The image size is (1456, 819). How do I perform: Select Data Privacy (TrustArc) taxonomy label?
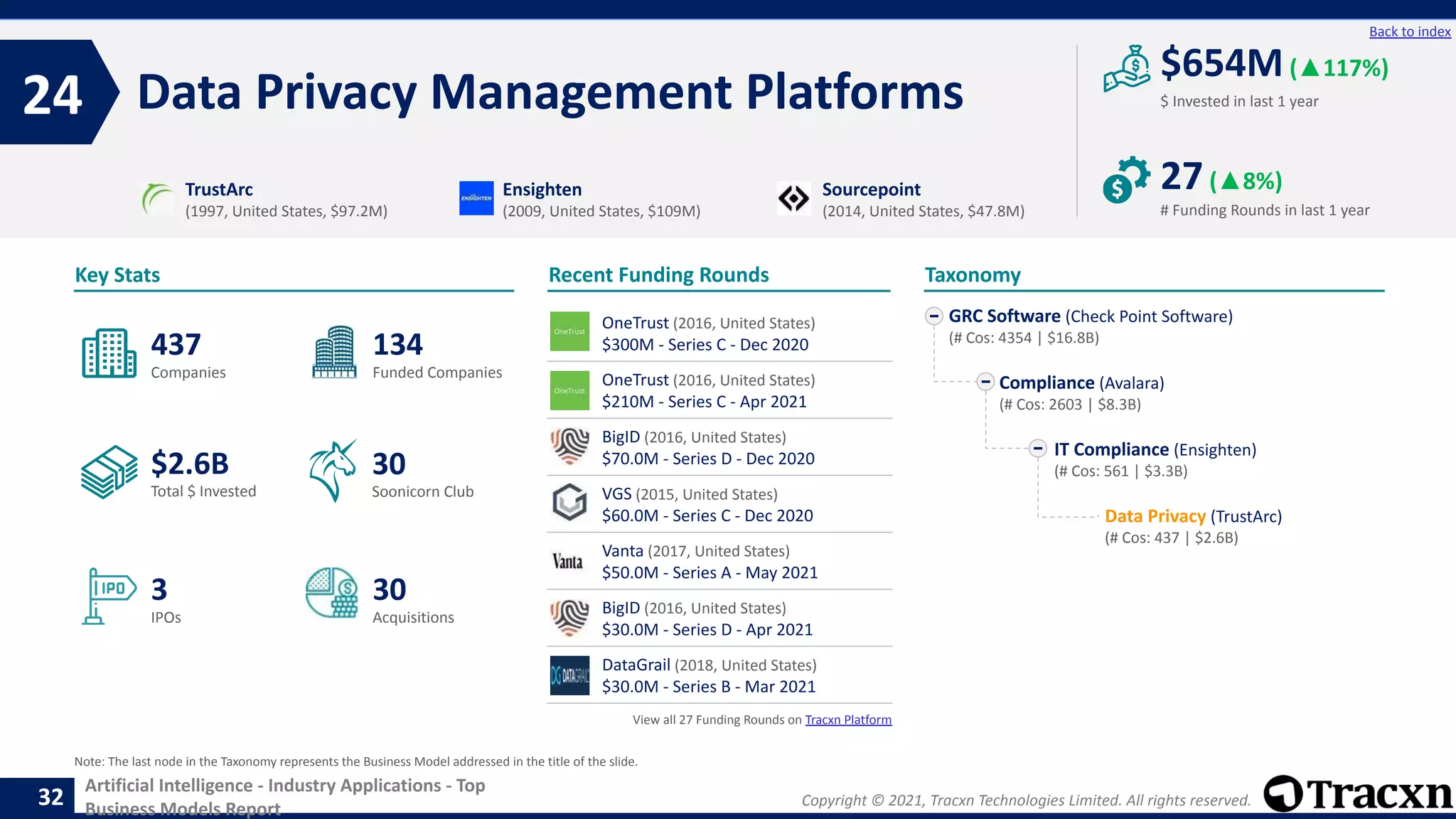(1193, 517)
